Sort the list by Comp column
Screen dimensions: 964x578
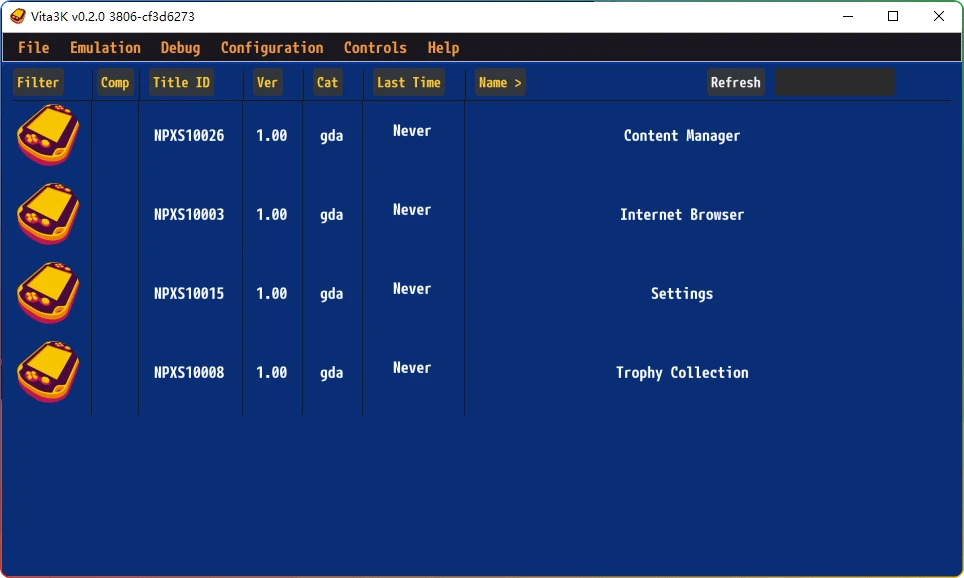pos(115,82)
